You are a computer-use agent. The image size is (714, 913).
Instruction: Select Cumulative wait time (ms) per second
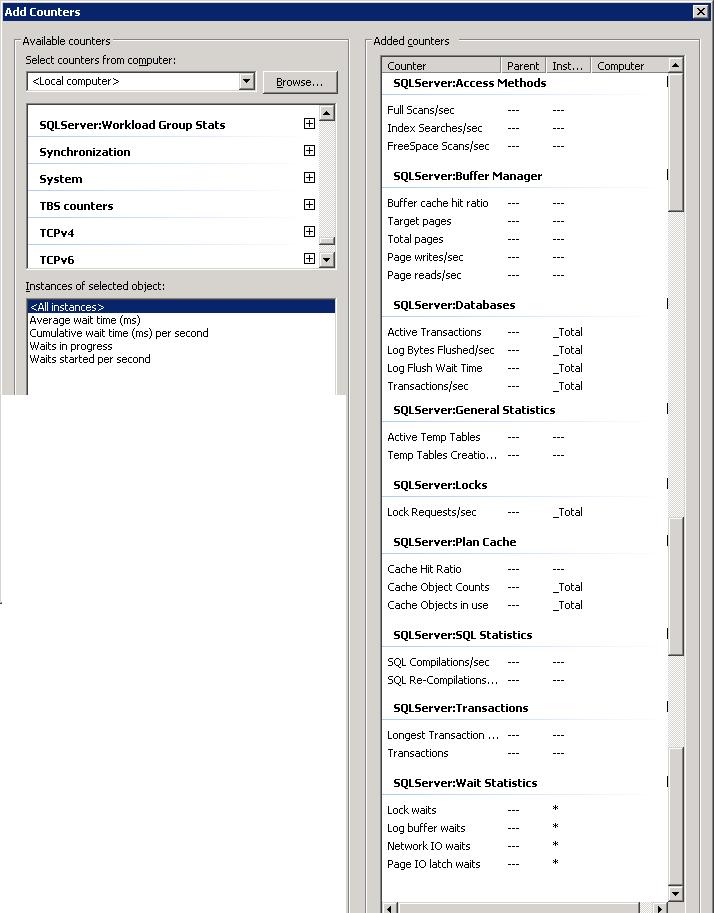[119, 333]
